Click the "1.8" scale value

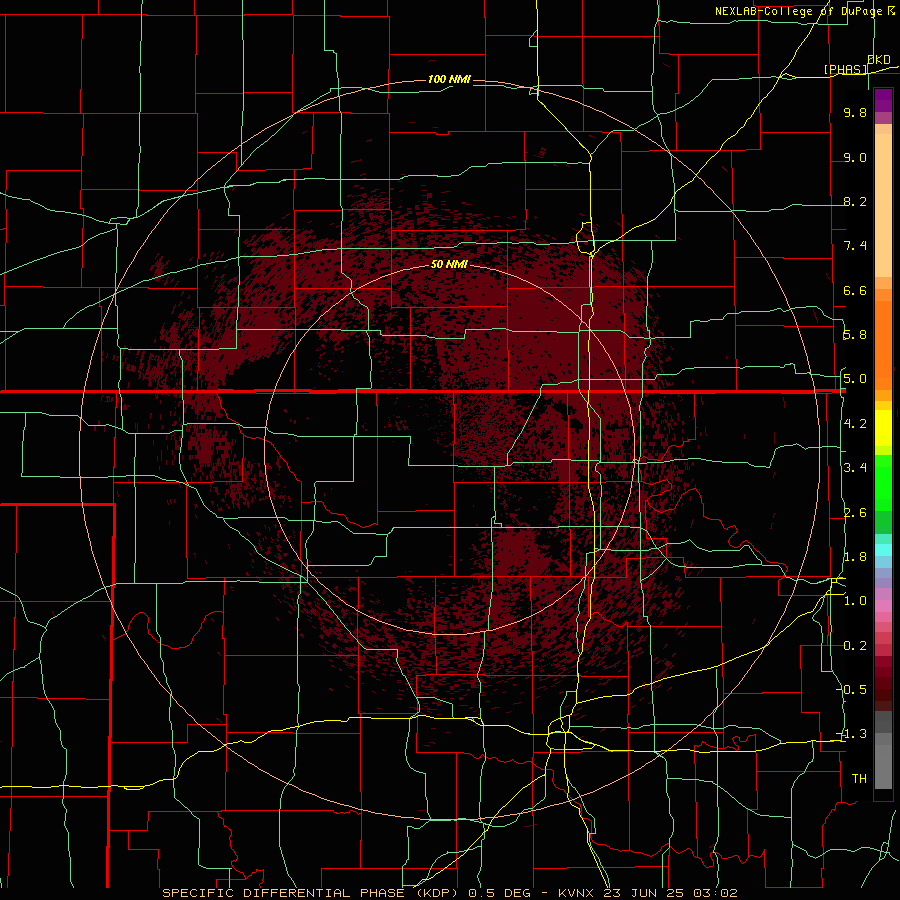click(x=855, y=557)
